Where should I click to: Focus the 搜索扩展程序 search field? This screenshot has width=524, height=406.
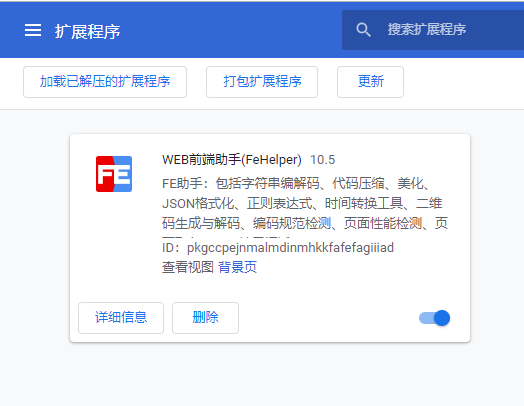point(433,30)
